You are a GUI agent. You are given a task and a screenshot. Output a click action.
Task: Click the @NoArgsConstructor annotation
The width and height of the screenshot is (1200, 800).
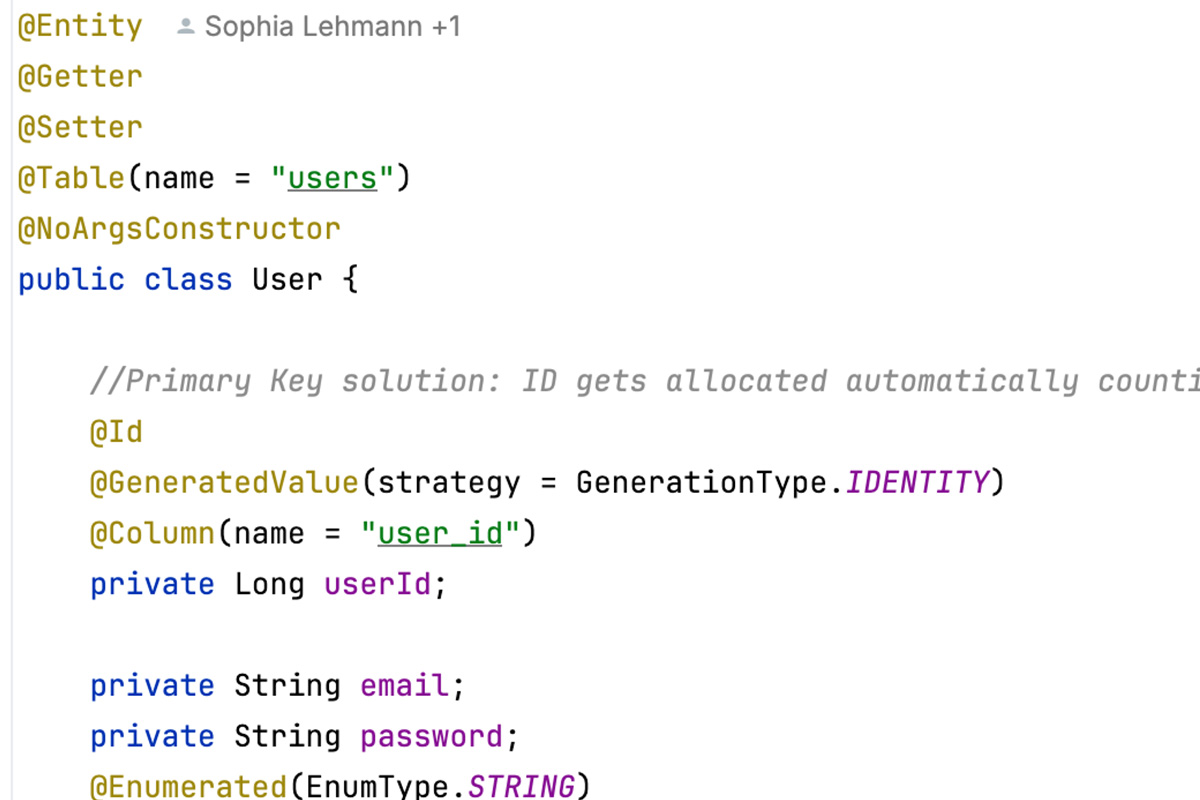tap(179, 229)
